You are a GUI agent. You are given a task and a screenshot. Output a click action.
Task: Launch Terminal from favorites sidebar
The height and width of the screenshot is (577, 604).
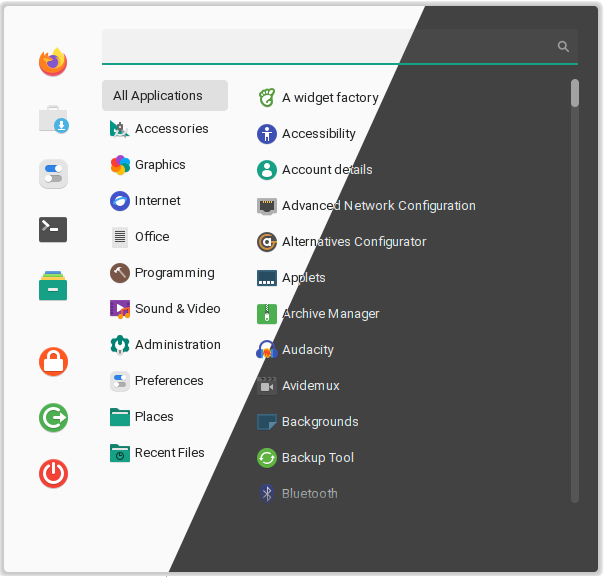53,230
